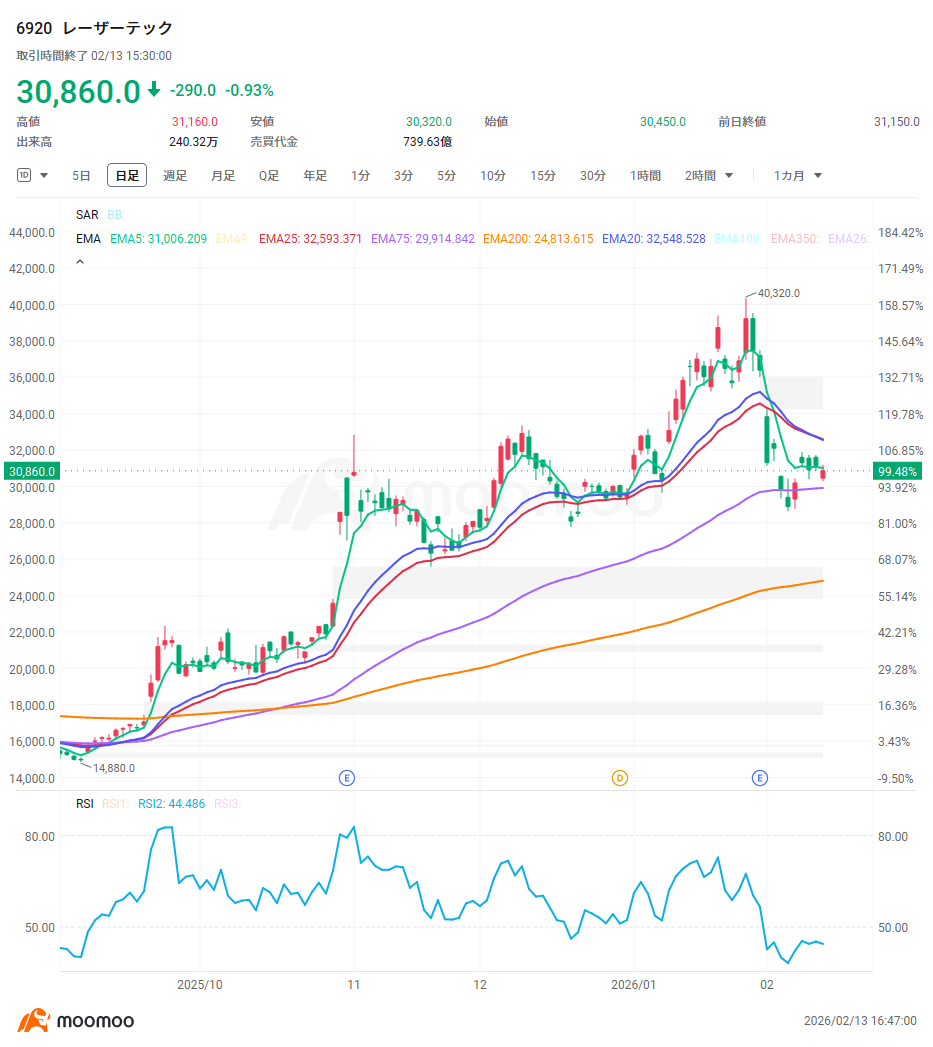Toggle the SAR indicator label

87,215
